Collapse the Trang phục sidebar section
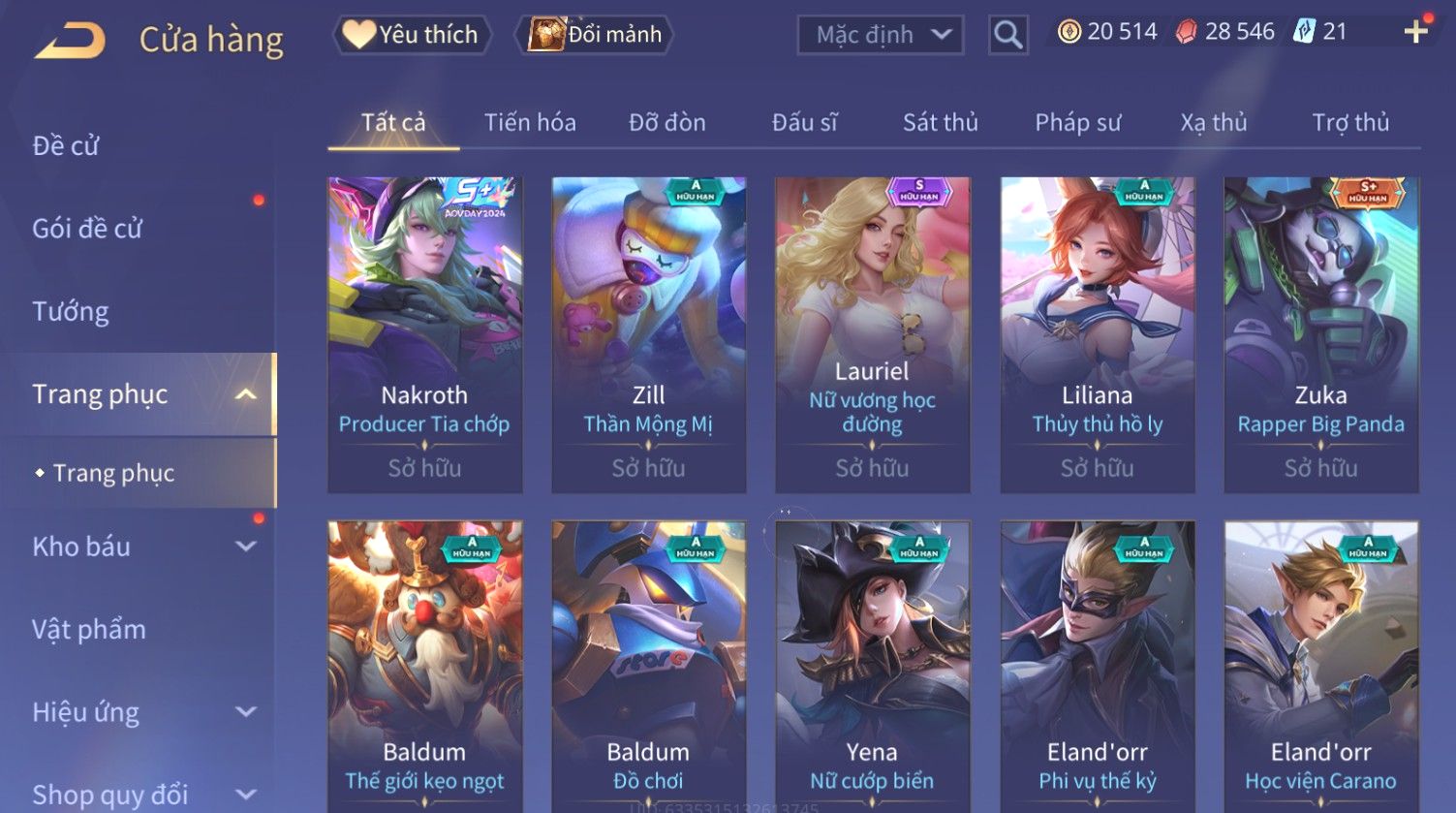 pyautogui.click(x=246, y=394)
